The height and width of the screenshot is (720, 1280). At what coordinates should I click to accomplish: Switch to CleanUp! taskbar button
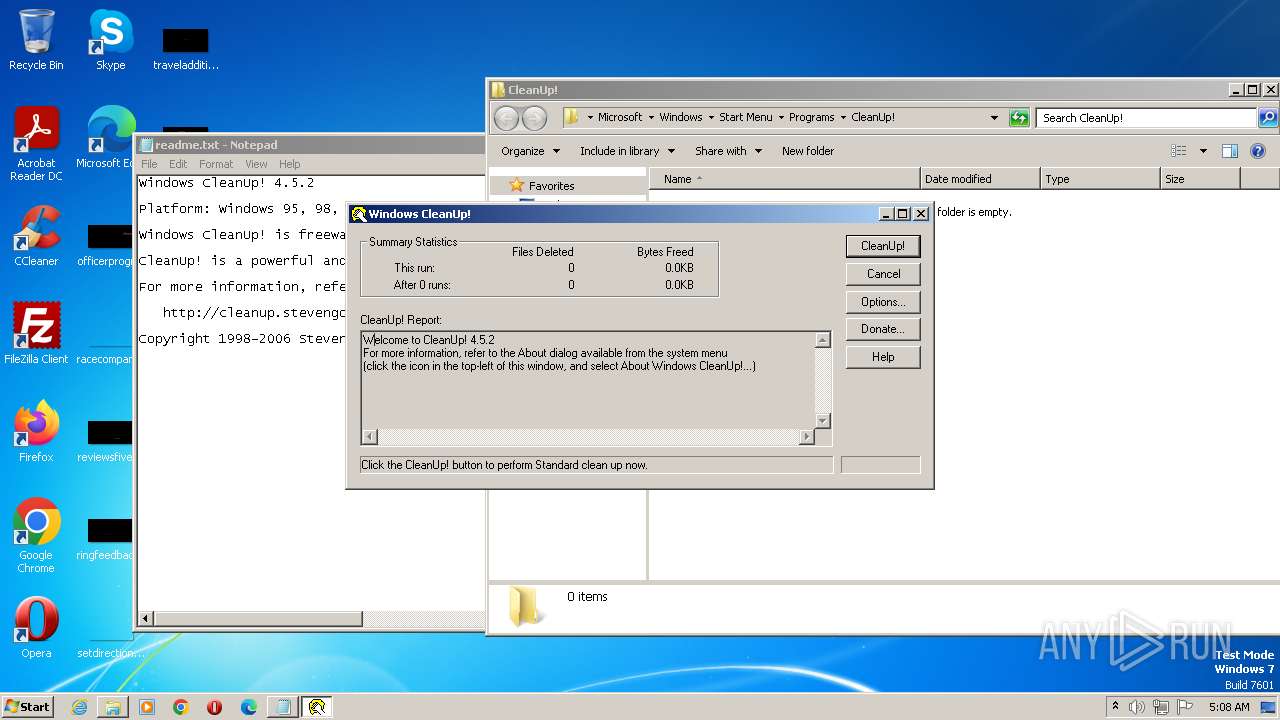tap(317, 707)
